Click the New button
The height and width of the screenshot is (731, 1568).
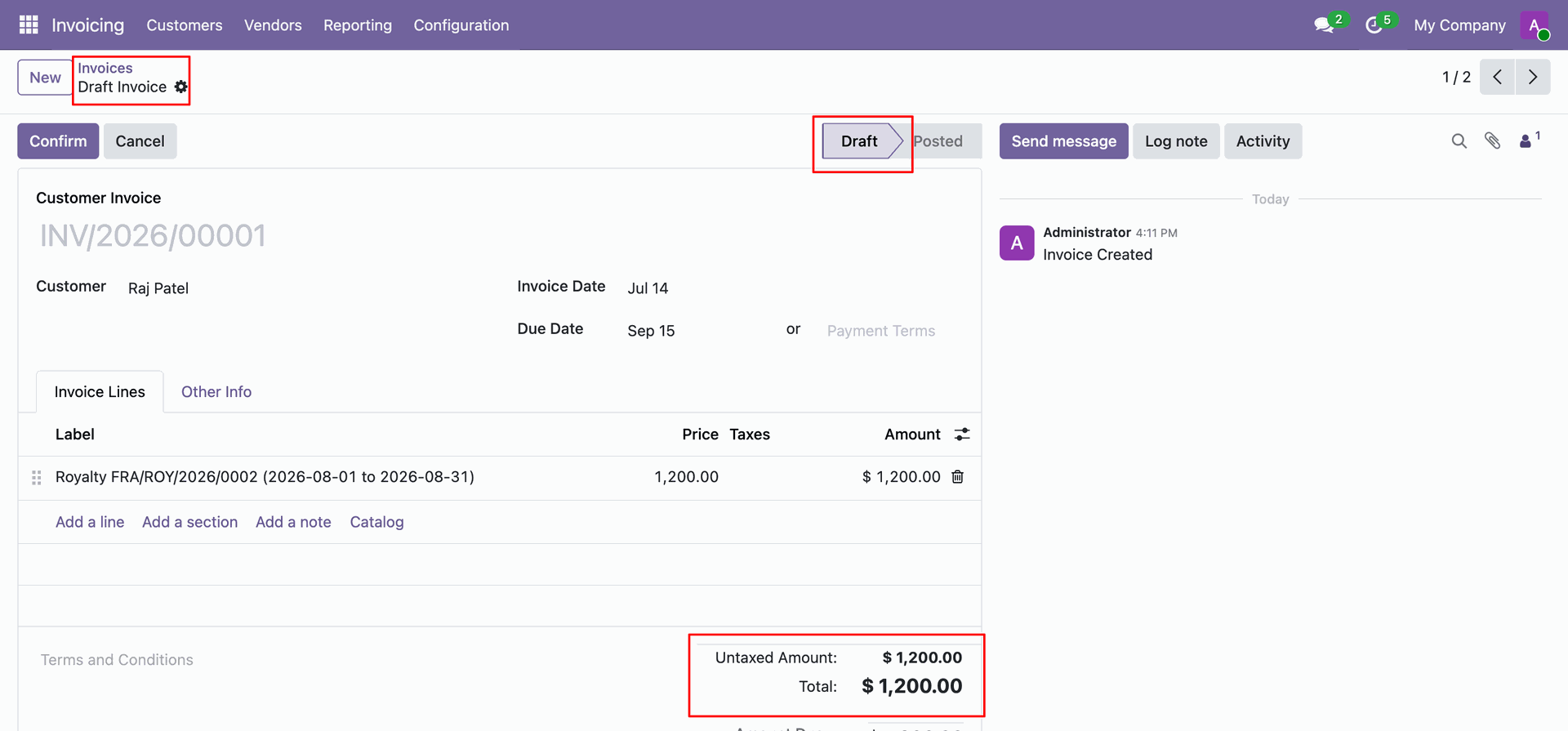pyautogui.click(x=45, y=78)
